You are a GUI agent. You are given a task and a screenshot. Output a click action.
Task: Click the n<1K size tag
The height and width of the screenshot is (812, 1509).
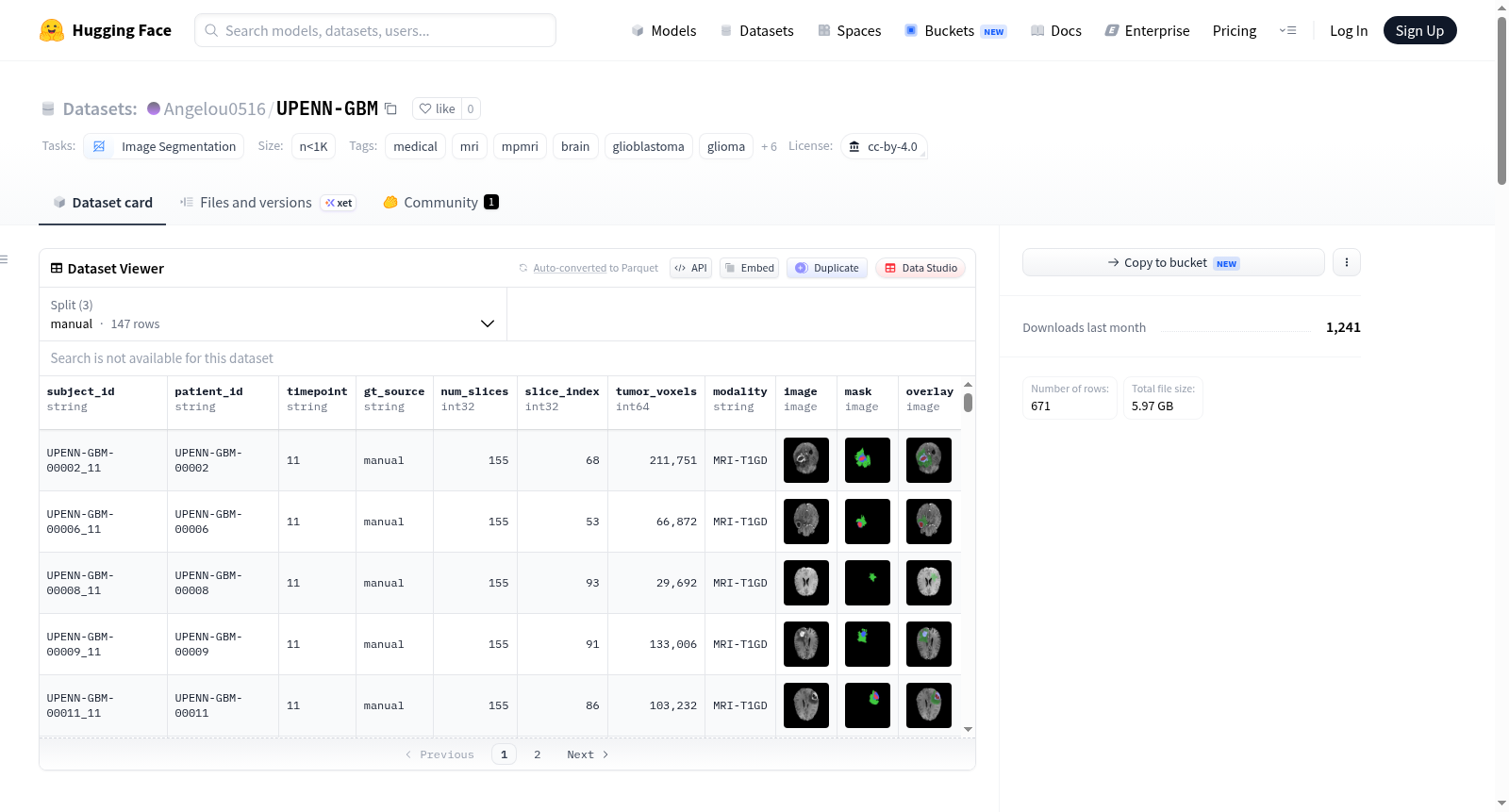(313, 146)
